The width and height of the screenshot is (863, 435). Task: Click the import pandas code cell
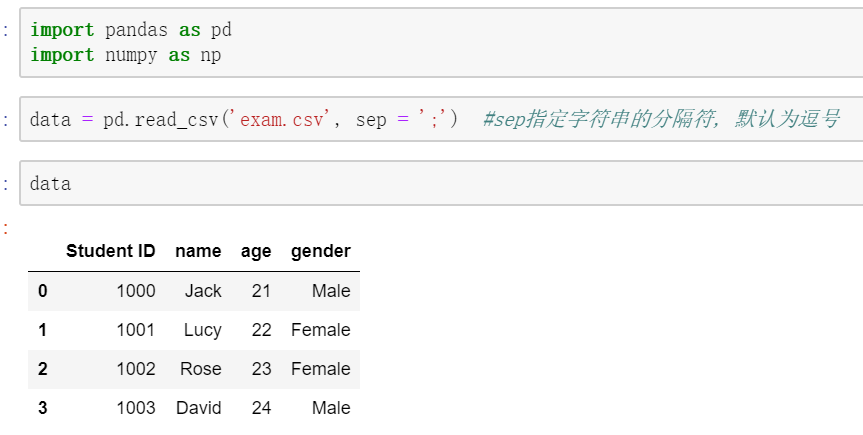coord(441,42)
